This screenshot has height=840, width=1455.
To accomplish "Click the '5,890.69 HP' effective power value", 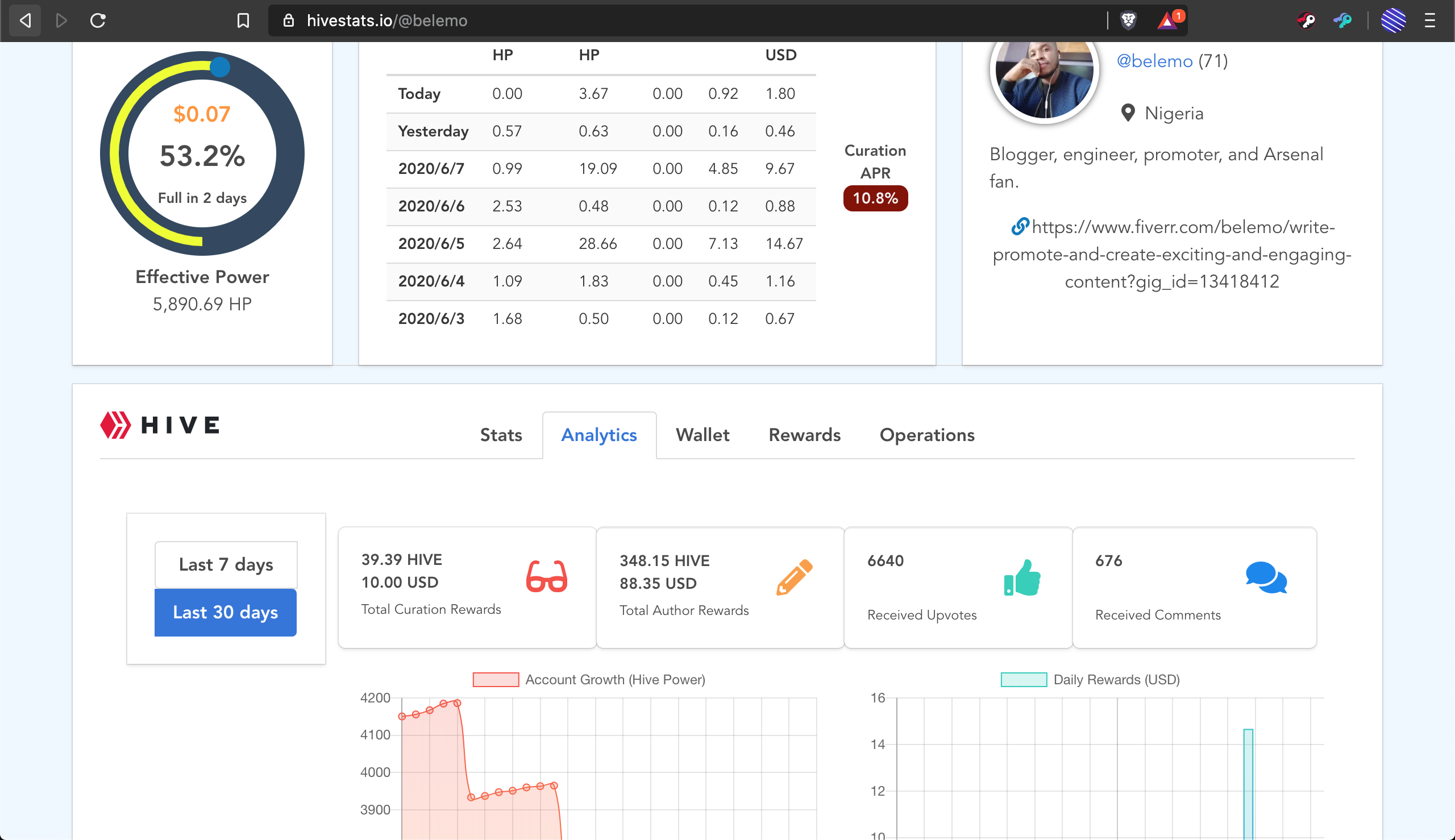I will pos(202,304).
